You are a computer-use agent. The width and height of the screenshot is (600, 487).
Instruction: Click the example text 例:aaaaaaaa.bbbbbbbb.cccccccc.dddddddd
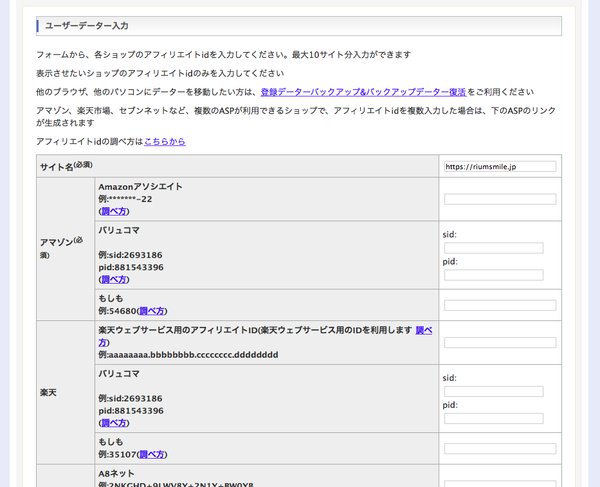188,355
